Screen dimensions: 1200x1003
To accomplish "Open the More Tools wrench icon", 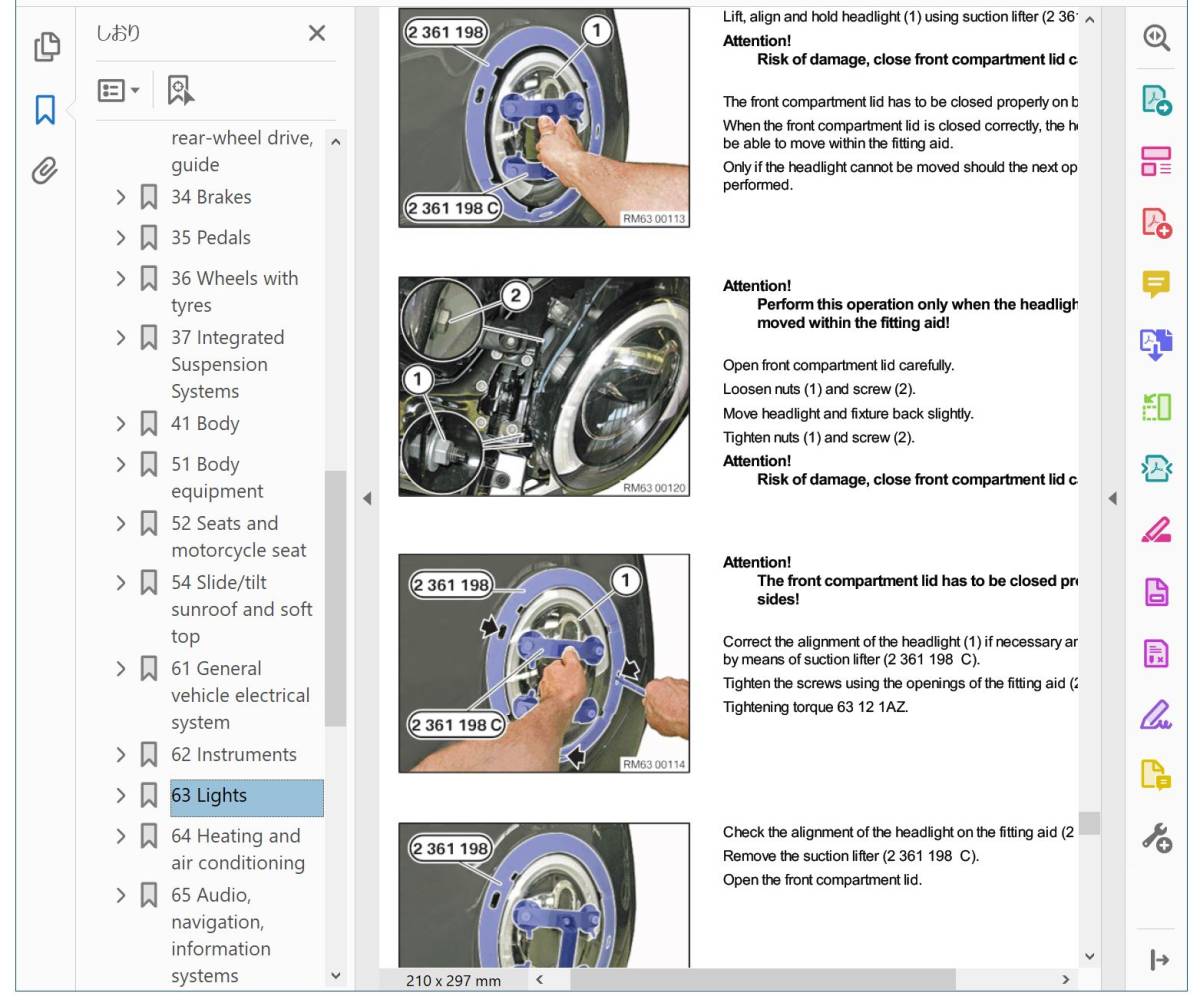I will tap(1156, 838).
